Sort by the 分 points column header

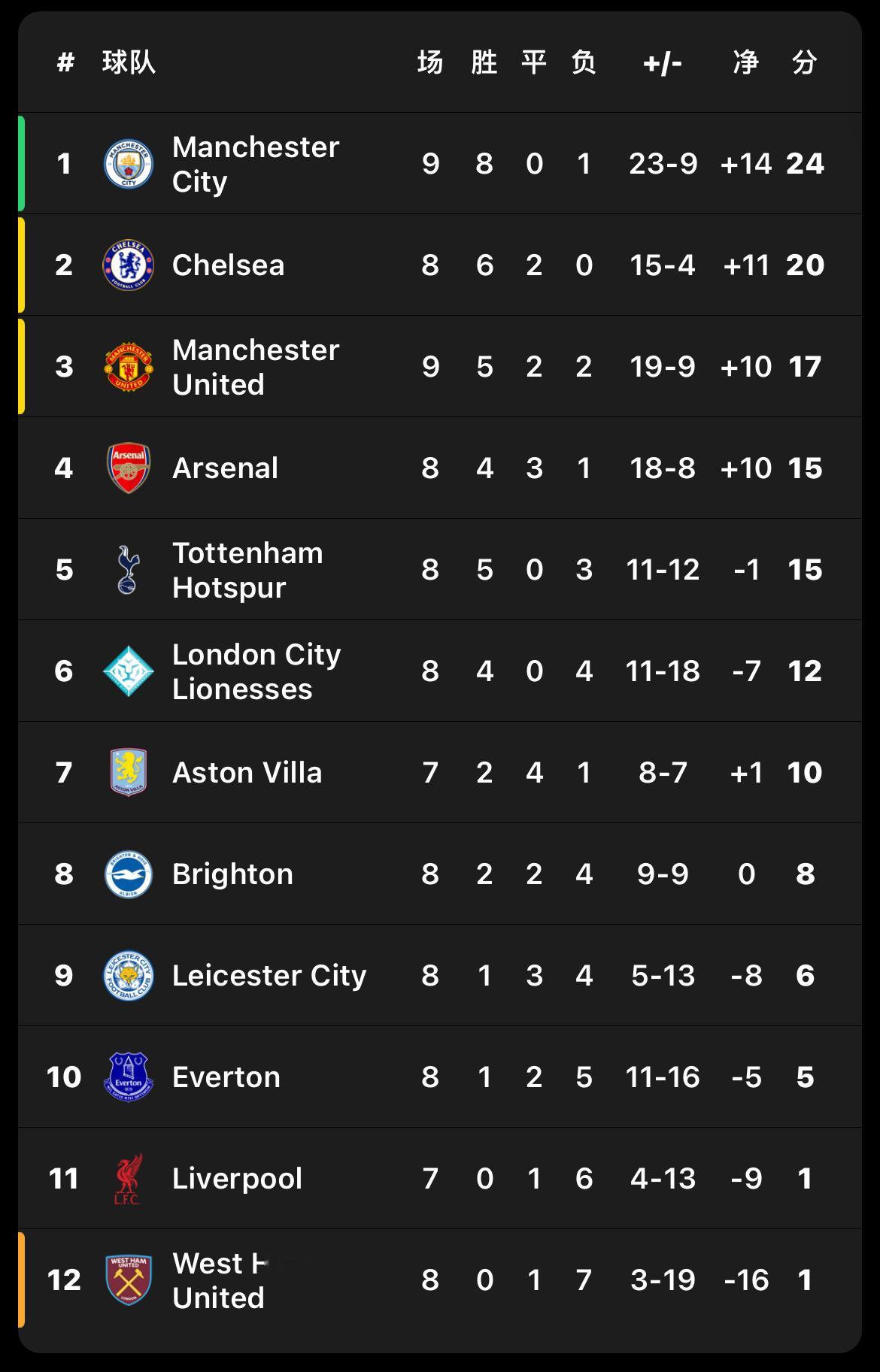[805, 62]
